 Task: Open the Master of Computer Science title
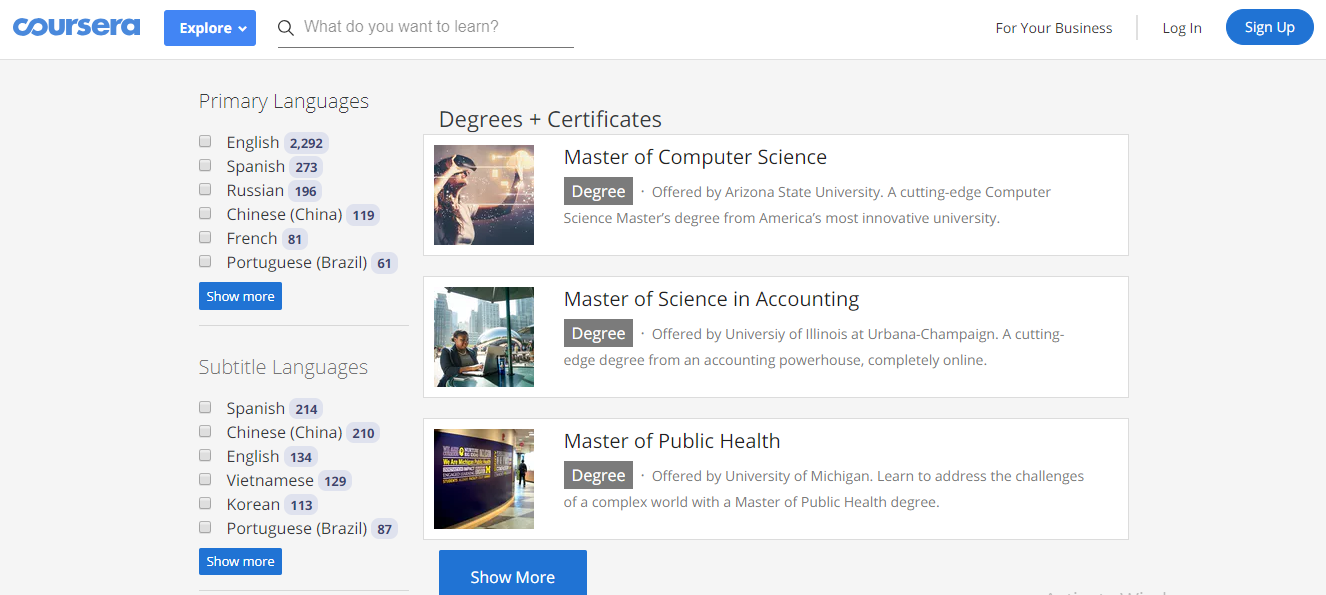point(695,157)
